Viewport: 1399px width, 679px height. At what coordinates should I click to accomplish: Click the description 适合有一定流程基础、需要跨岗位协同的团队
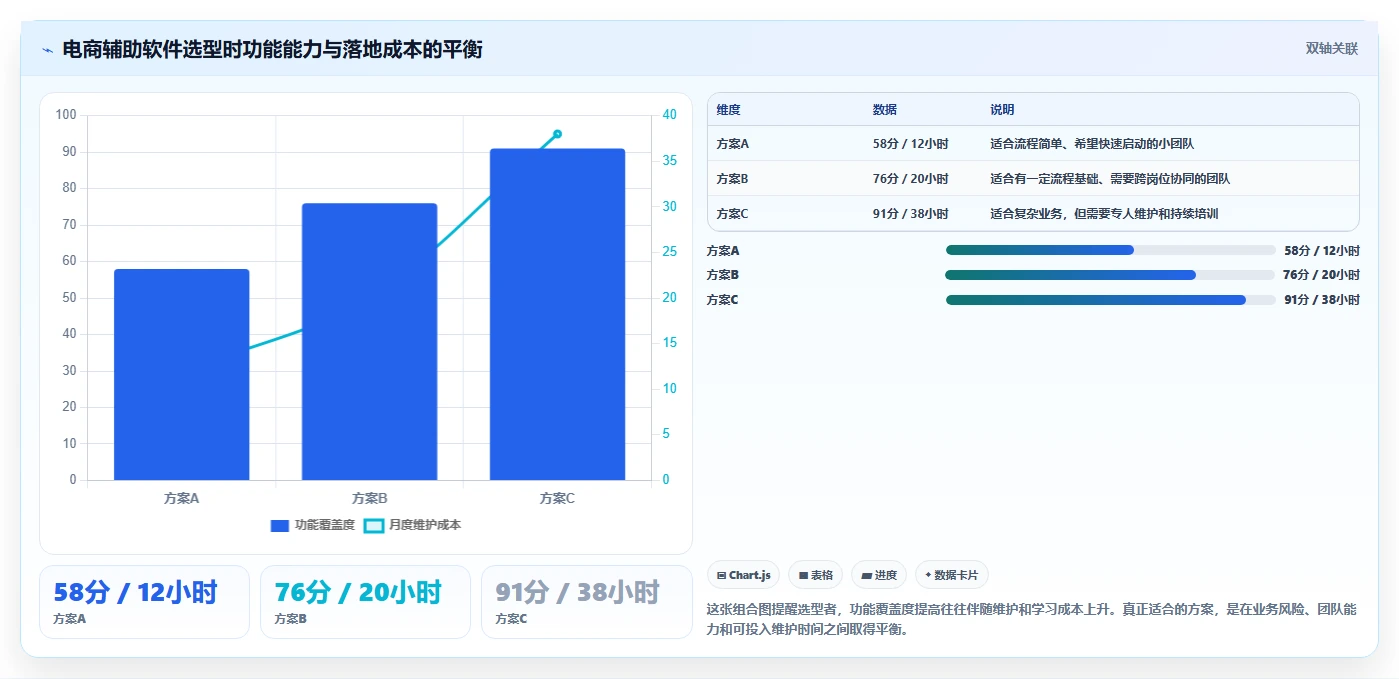[x=1110, y=179]
